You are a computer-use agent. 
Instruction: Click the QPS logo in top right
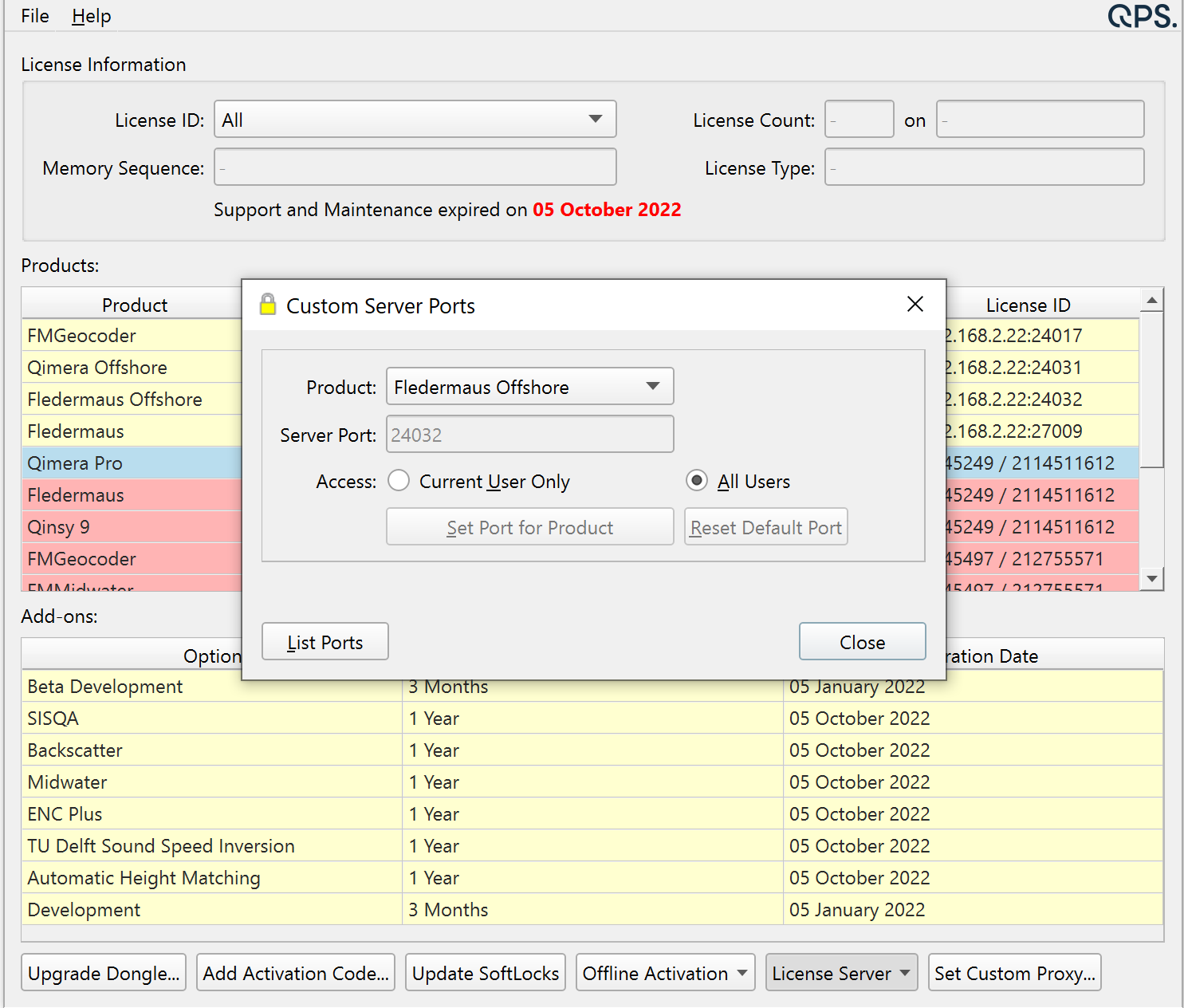point(1141,16)
